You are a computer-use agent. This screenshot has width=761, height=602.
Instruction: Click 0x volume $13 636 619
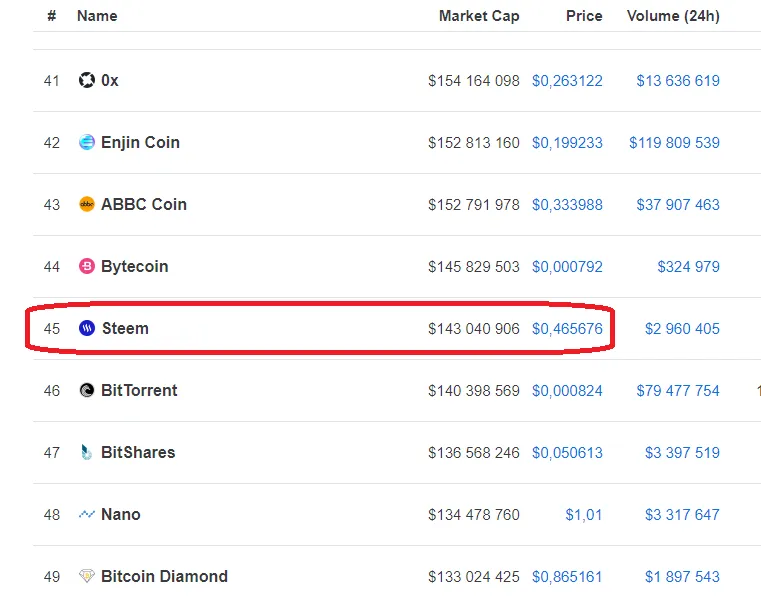tap(678, 81)
